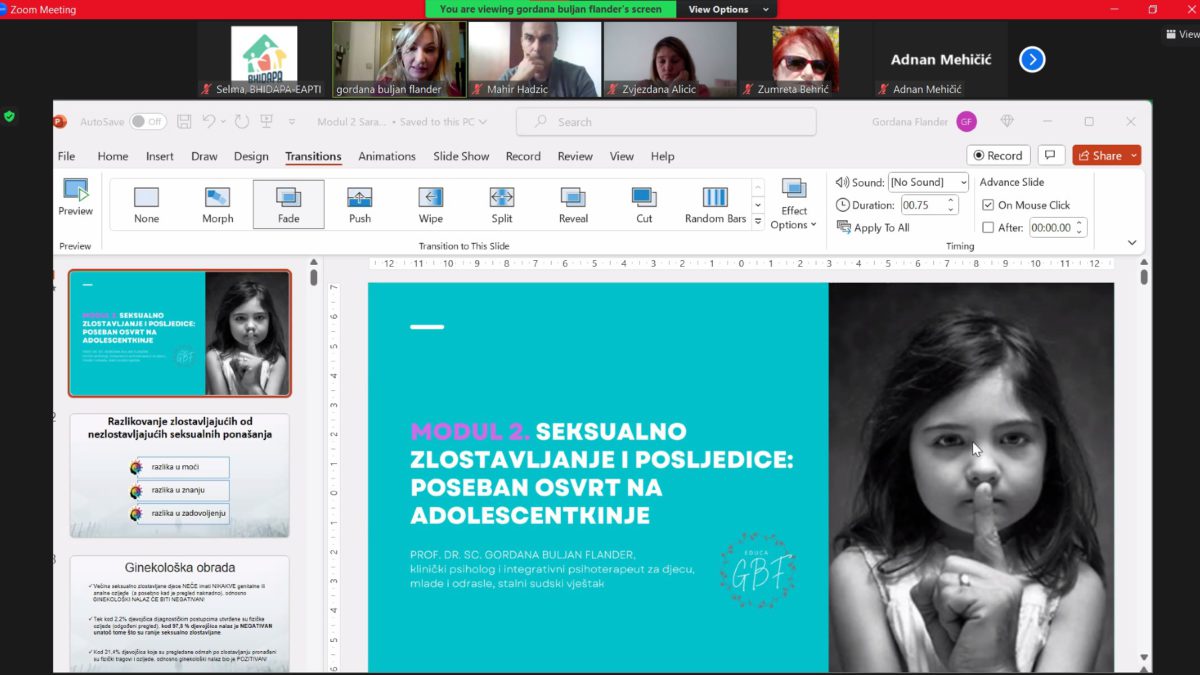Viewport: 1200px width, 675px height.
Task: Uncheck the On Mouse Click checkbox
Action: coord(988,205)
